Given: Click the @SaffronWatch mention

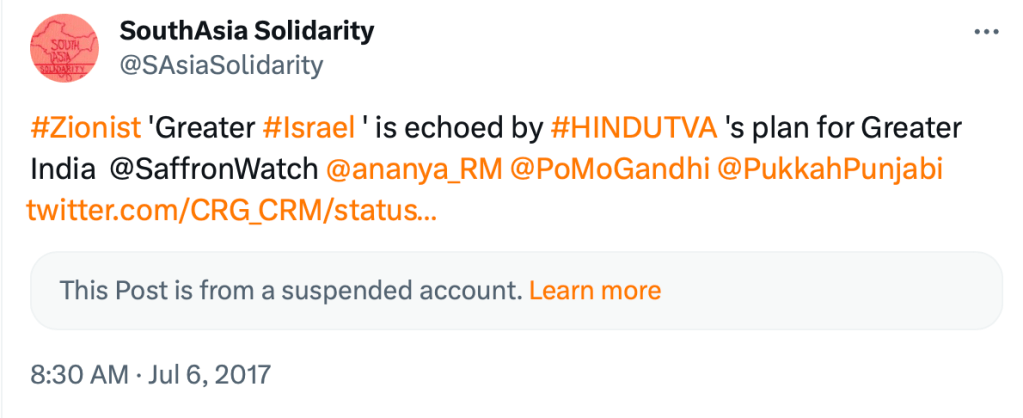Looking at the screenshot, I should coord(212,170).
